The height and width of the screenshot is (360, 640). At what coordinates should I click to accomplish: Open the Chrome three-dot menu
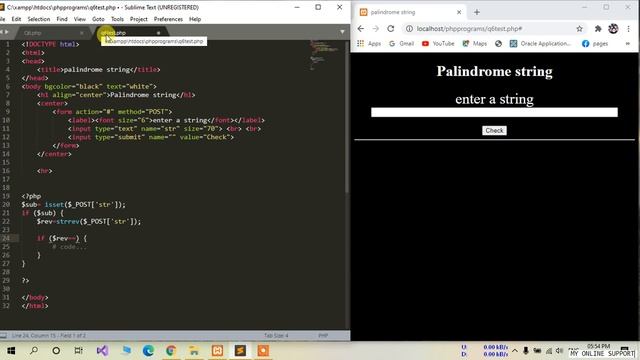pyautogui.click(x=629, y=29)
